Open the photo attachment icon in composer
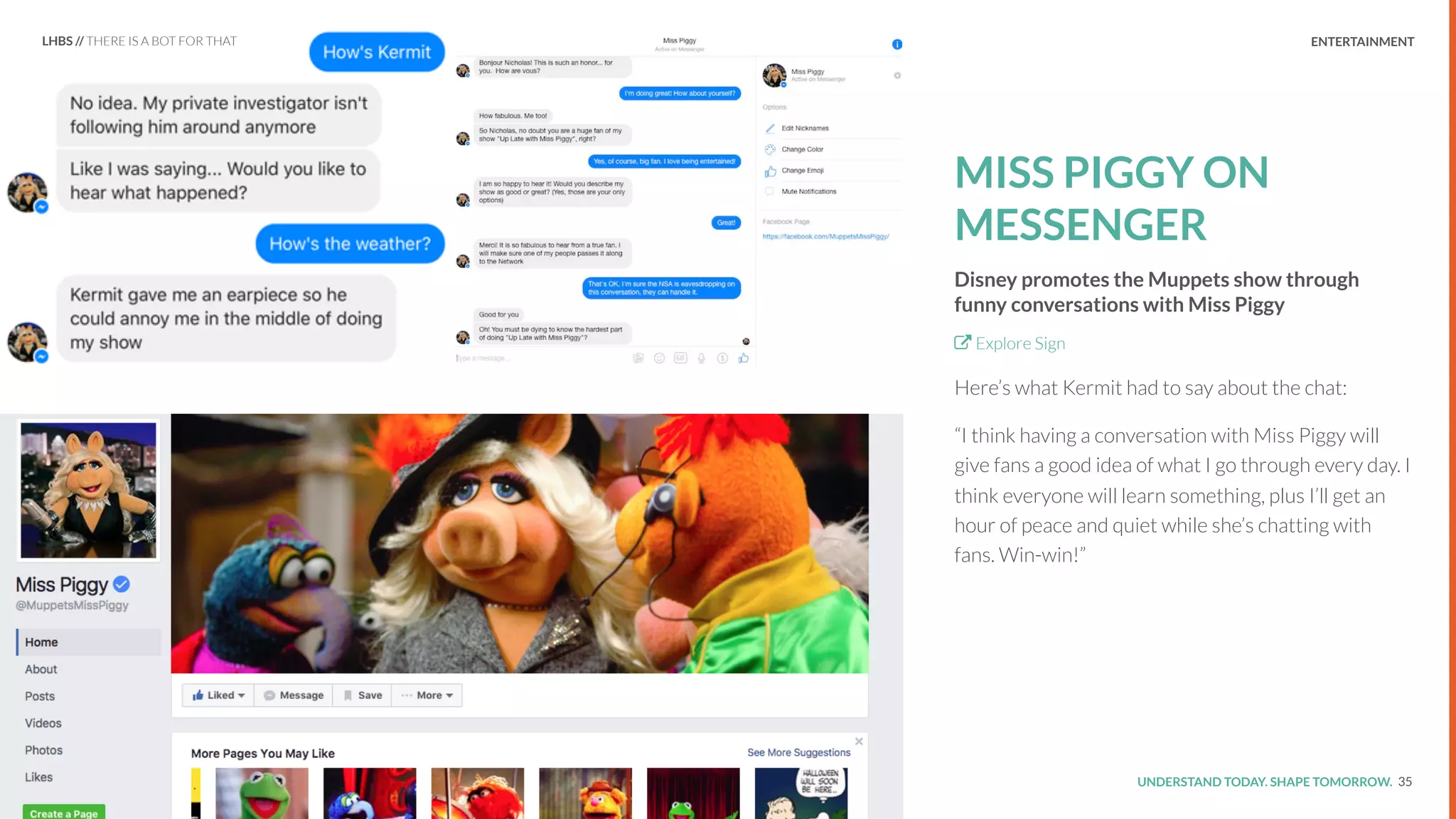This screenshot has width=1456, height=819. tap(638, 358)
